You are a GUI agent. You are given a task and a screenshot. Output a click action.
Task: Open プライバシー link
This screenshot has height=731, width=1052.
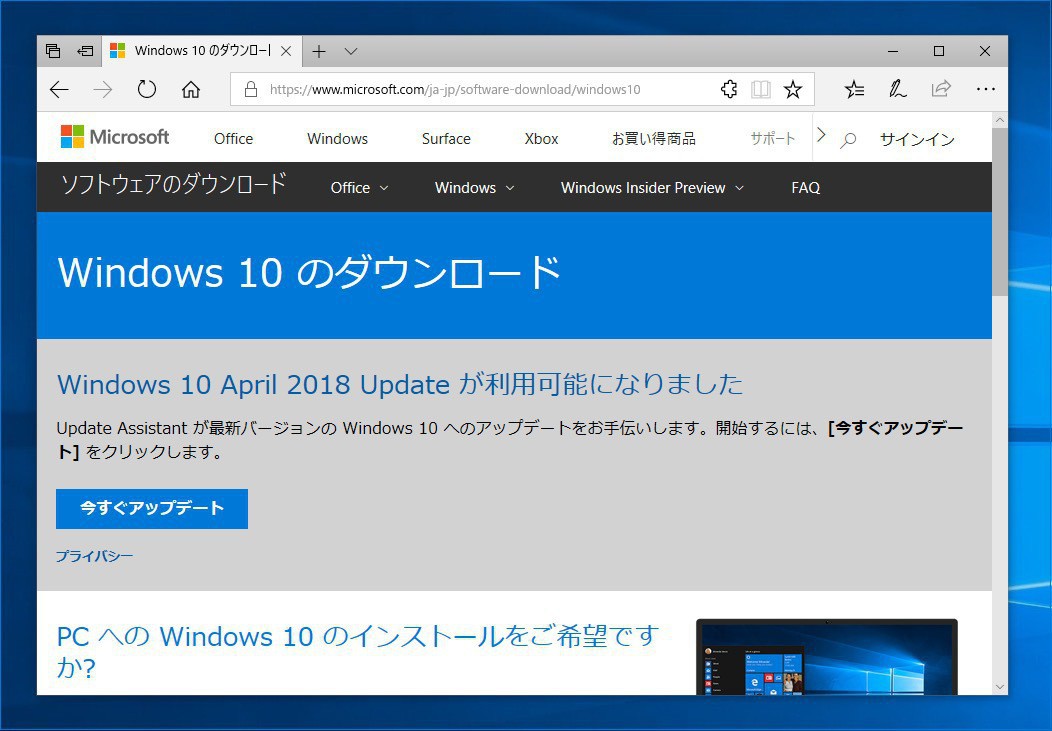[x=94, y=556]
